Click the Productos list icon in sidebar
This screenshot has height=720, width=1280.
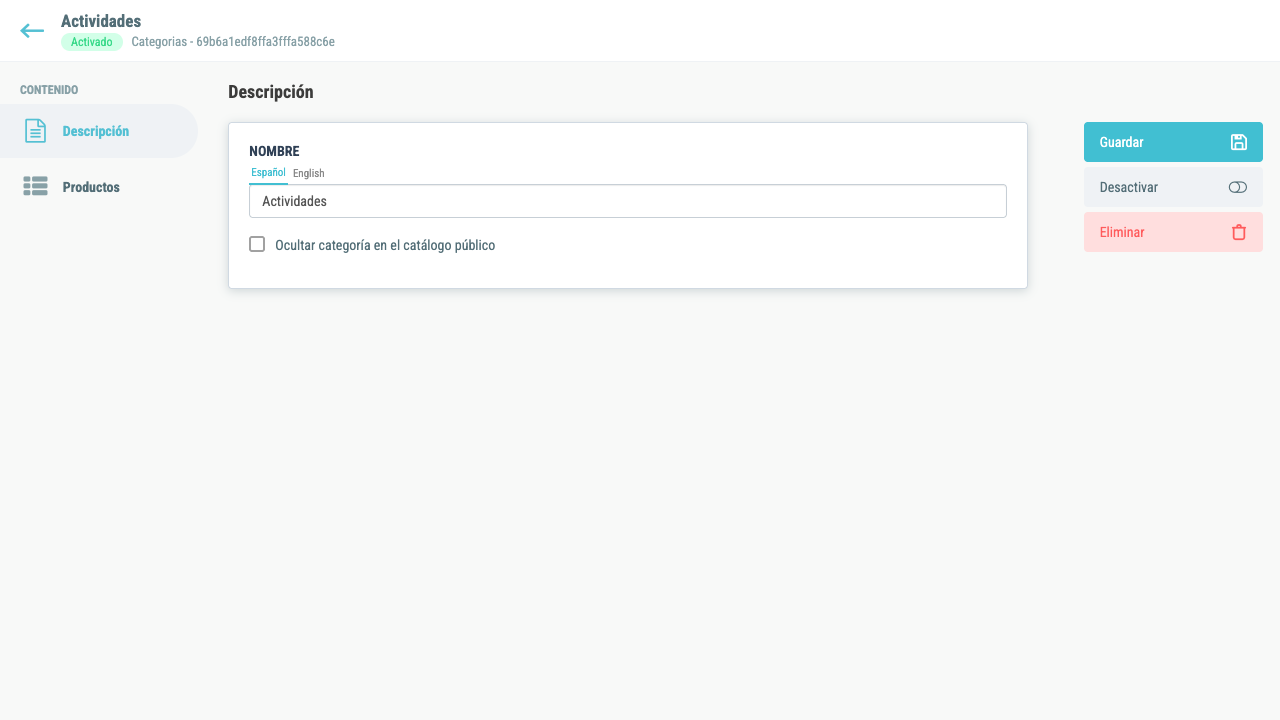[35, 187]
